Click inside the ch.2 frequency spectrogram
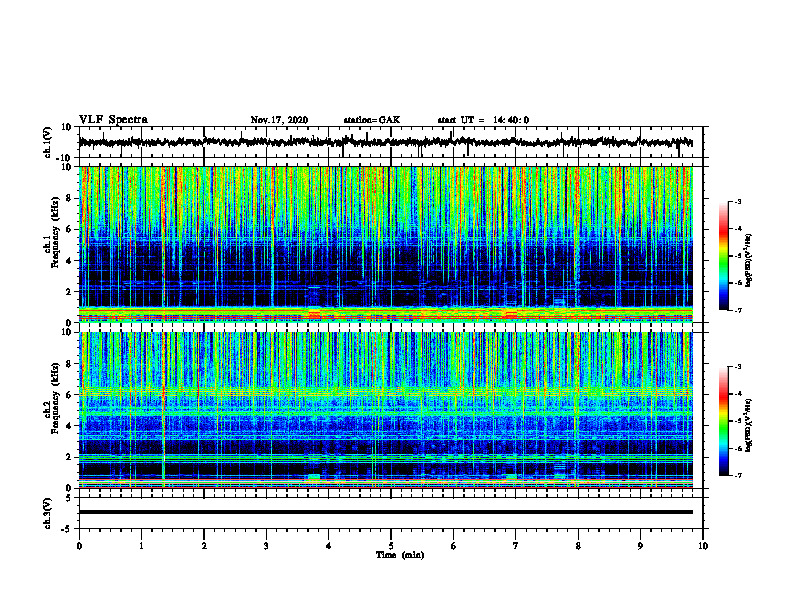The image size is (792, 612). click(x=386, y=410)
